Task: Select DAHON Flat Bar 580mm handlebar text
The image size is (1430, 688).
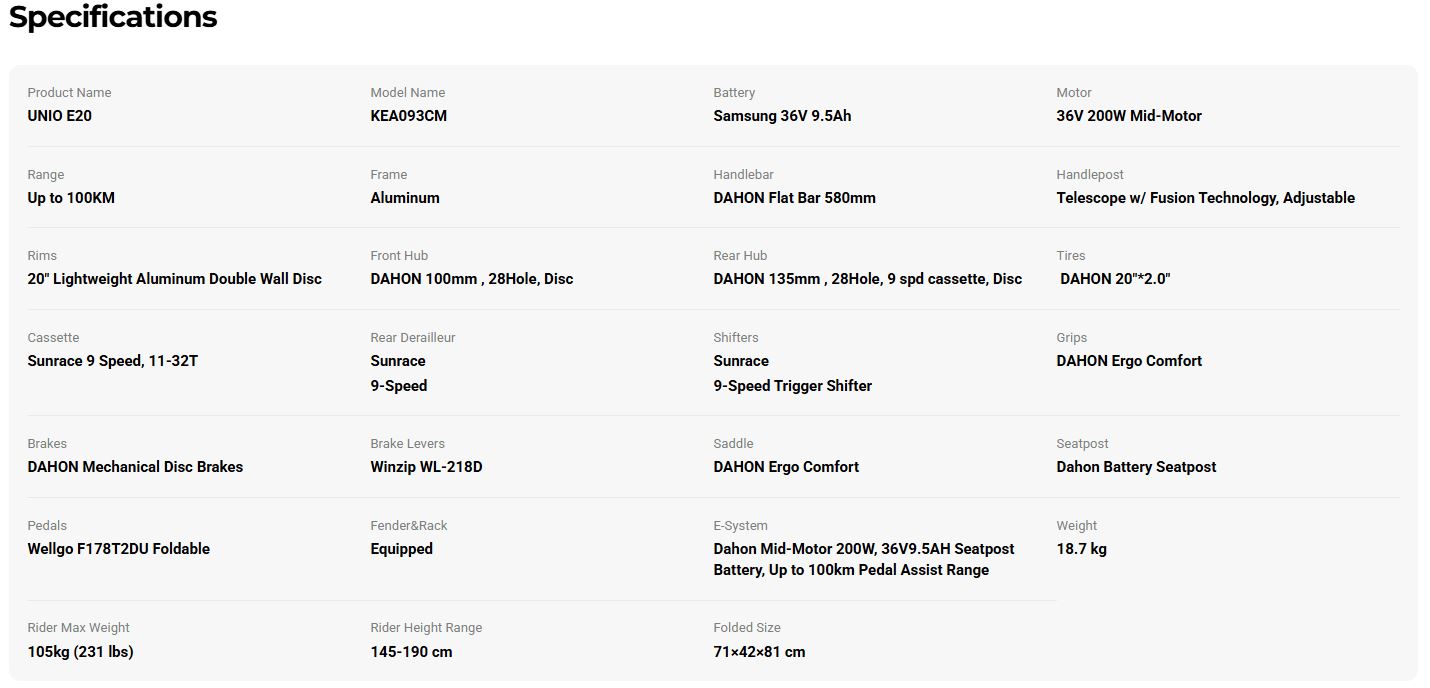Action: [x=794, y=198]
